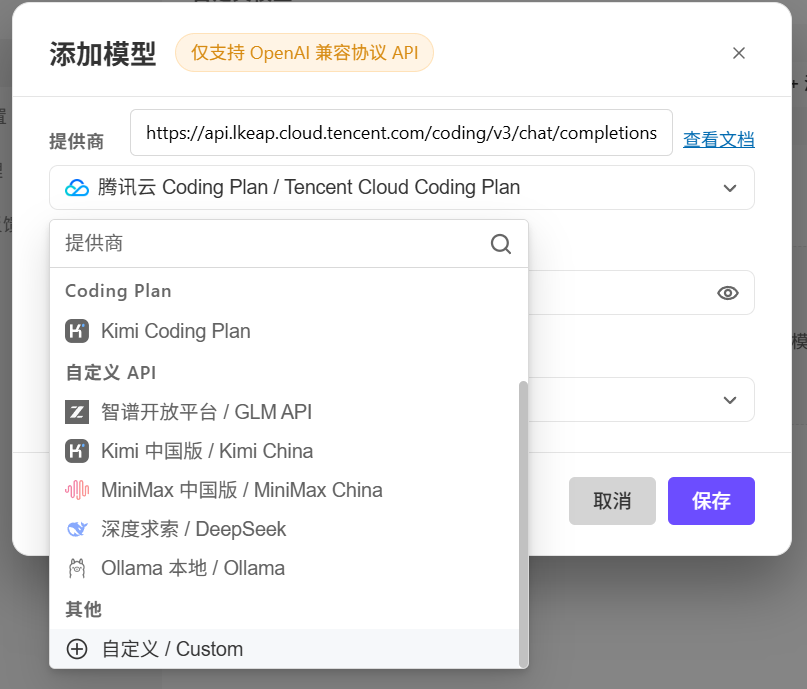Screen dimensions: 807x689
Task: Click the 自定义 API group header
Action: point(111,372)
